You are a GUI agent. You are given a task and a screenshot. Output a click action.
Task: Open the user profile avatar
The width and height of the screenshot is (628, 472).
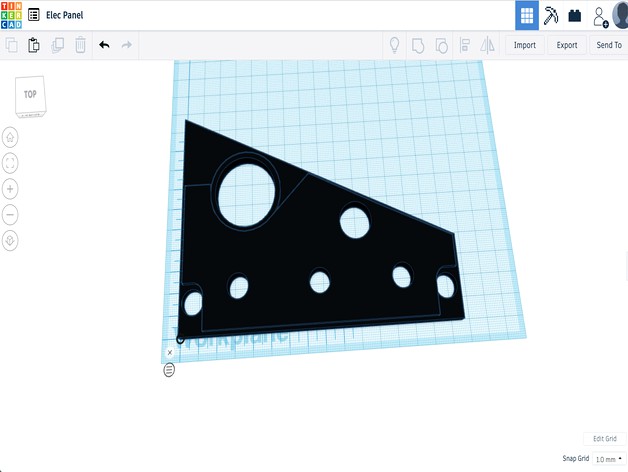[621, 15]
